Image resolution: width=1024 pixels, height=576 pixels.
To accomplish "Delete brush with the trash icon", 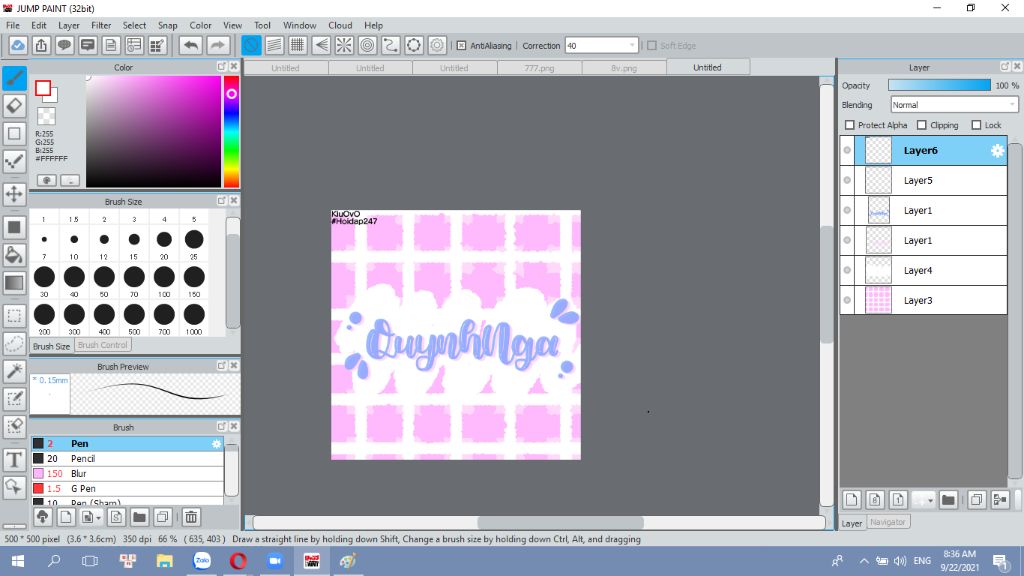I will [191, 517].
